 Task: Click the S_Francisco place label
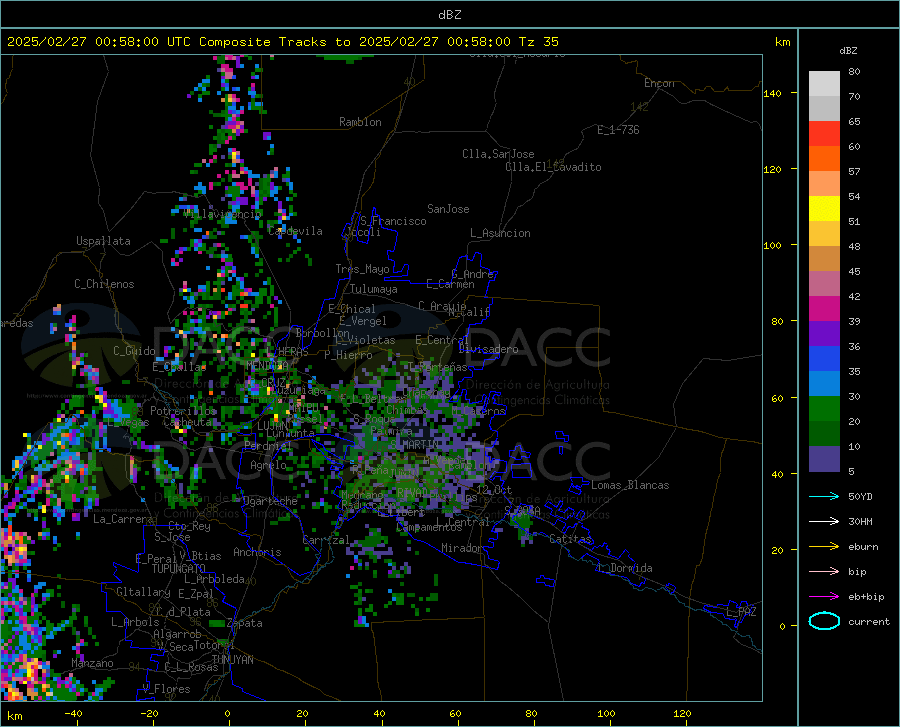point(393,221)
